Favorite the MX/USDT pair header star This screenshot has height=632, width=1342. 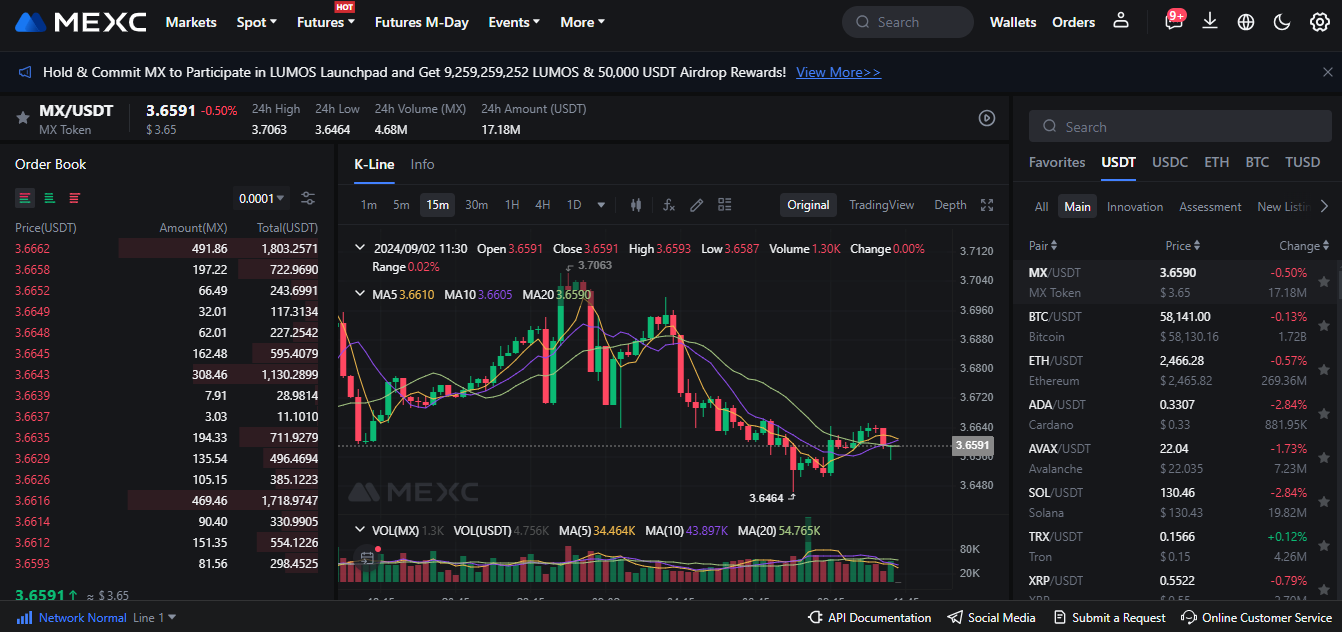coord(22,118)
